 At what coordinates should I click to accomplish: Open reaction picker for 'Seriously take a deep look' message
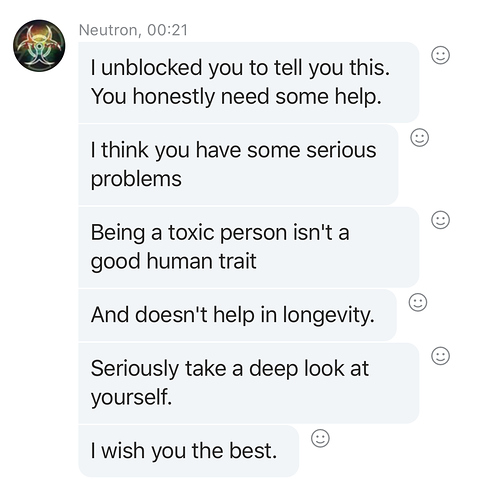440,356
